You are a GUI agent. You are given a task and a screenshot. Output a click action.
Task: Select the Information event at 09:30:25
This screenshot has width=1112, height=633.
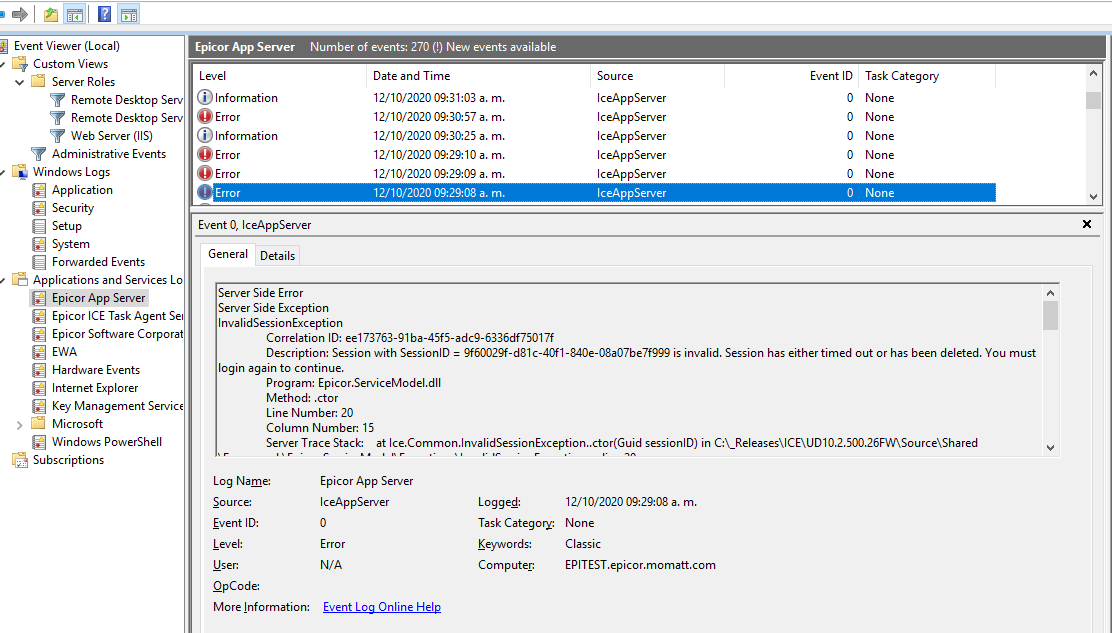pos(596,135)
